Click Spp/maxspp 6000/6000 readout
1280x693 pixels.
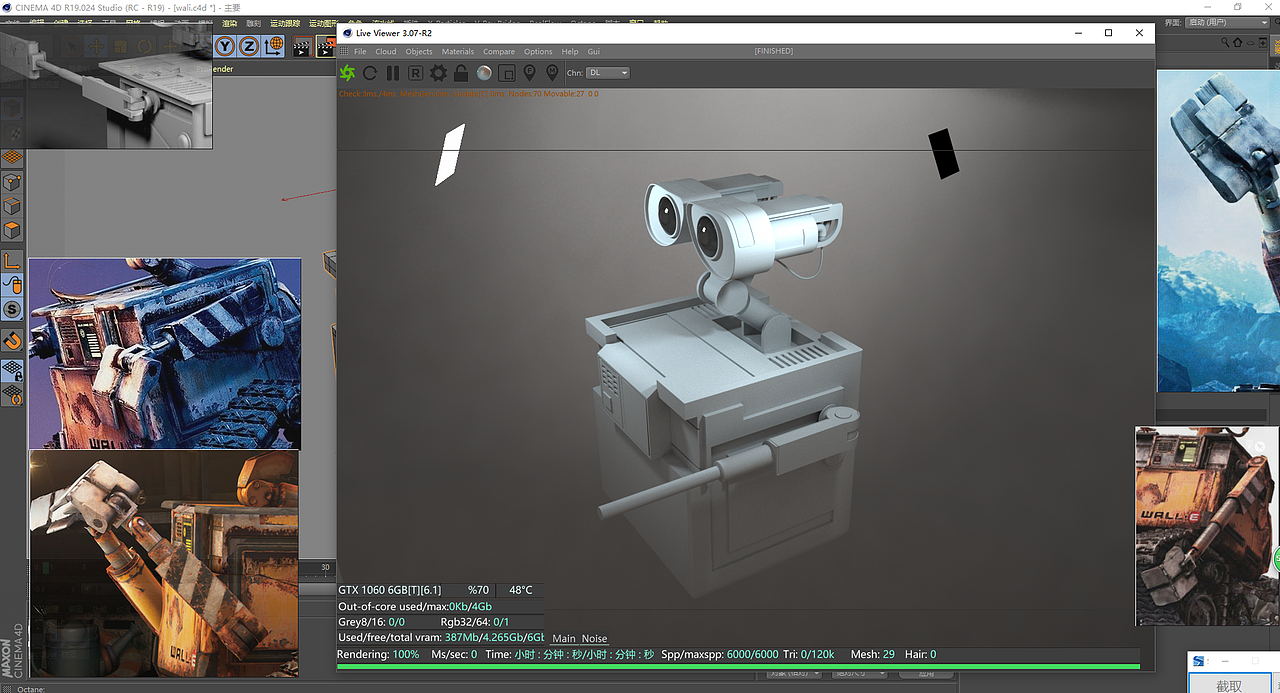720,654
